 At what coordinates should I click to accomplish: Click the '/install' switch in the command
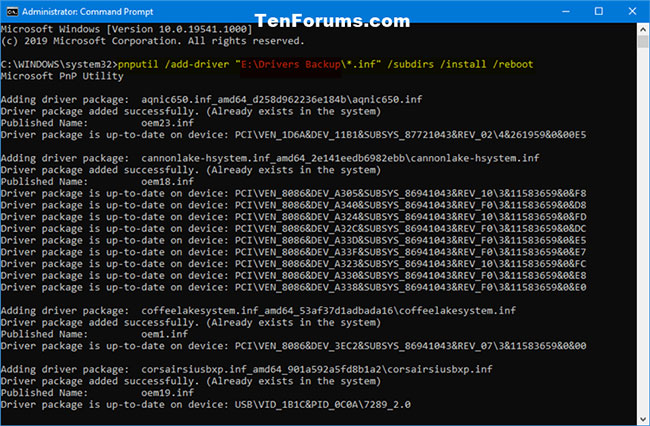tap(463, 64)
